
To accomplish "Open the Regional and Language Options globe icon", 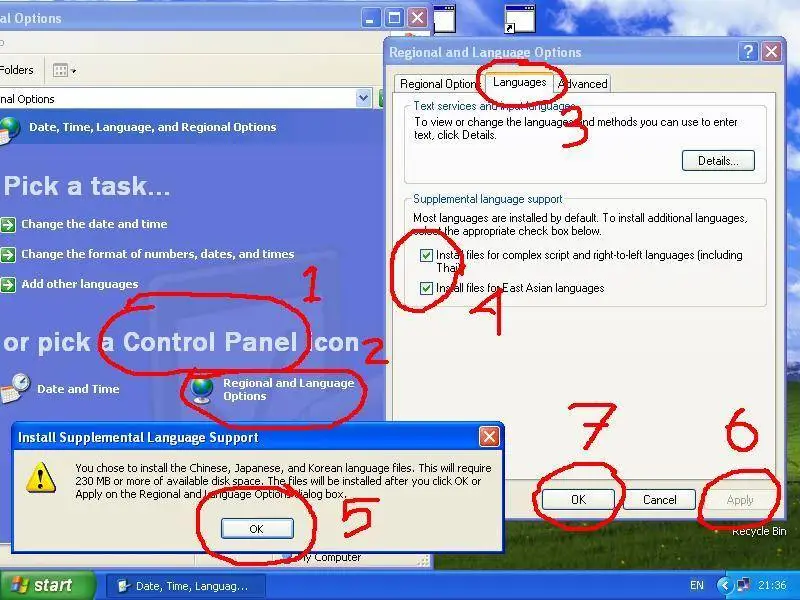I will pos(202,389).
